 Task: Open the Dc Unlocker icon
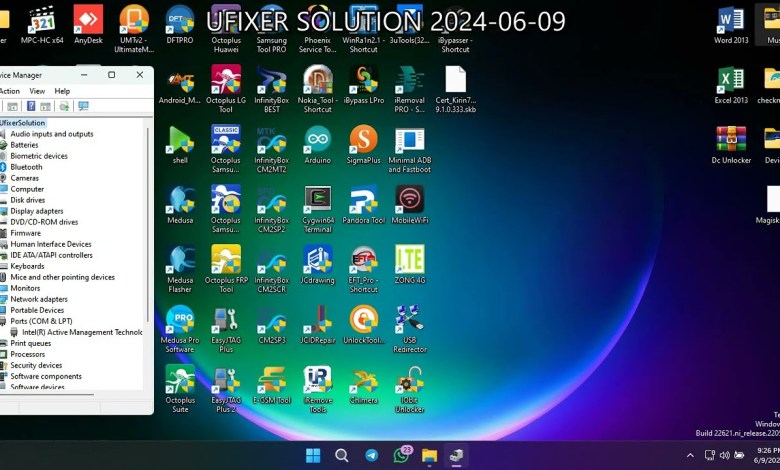tap(731, 145)
